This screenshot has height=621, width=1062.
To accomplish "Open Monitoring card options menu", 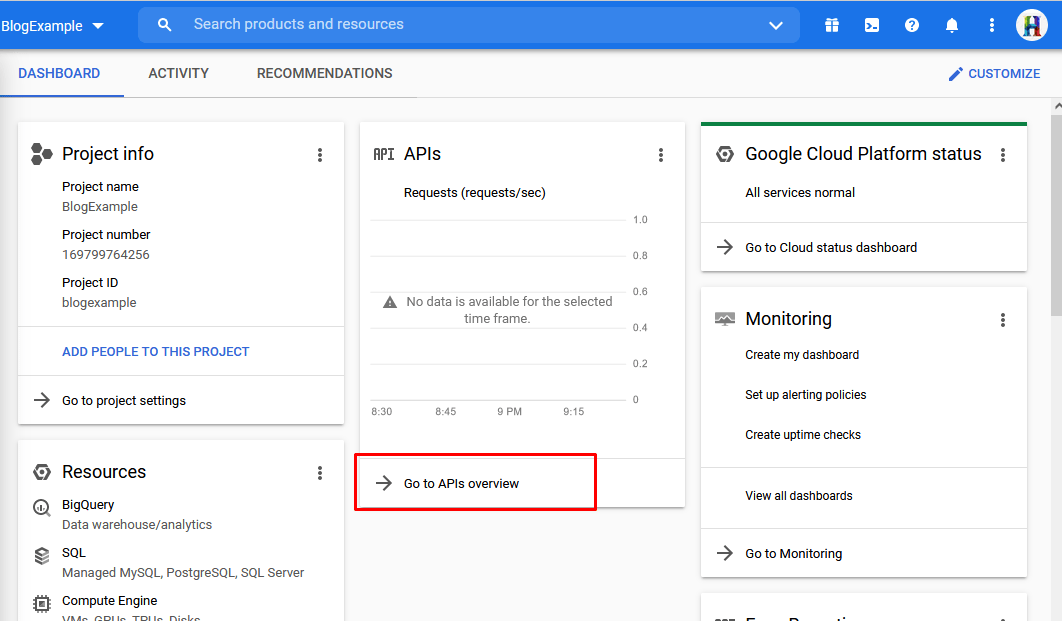I will pyautogui.click(x=1003, y=320).
